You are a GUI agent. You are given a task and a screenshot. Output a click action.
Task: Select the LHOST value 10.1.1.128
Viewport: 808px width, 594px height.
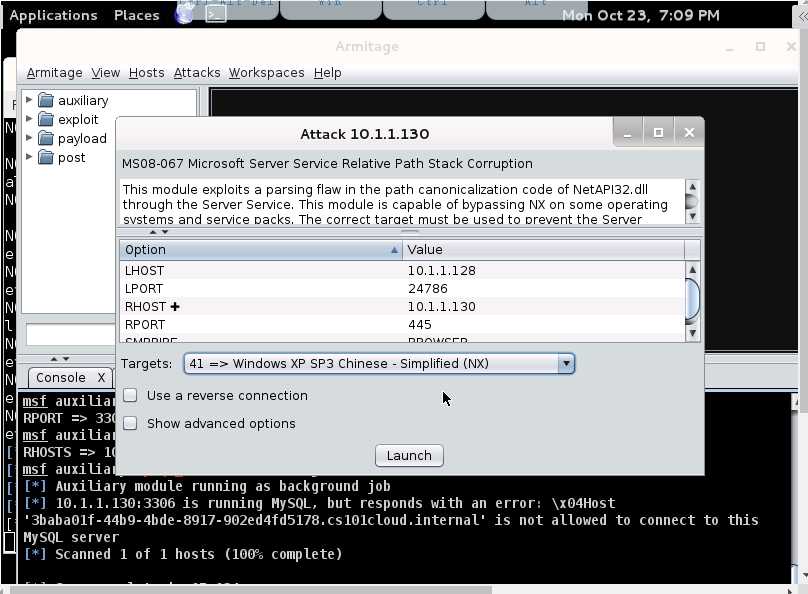click(x=442, y=270)
